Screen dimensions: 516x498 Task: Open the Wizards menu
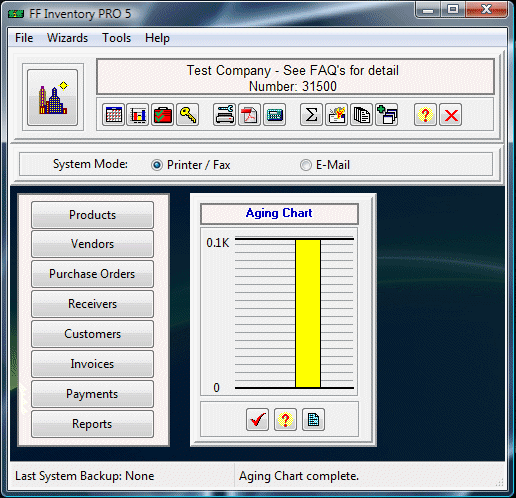pos(67,38)
